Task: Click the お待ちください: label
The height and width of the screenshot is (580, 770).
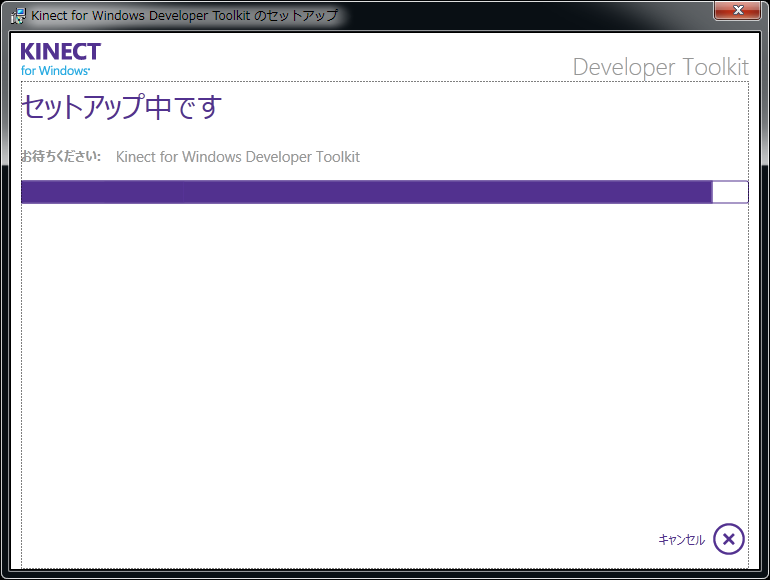Action: [x=60, y=156]
